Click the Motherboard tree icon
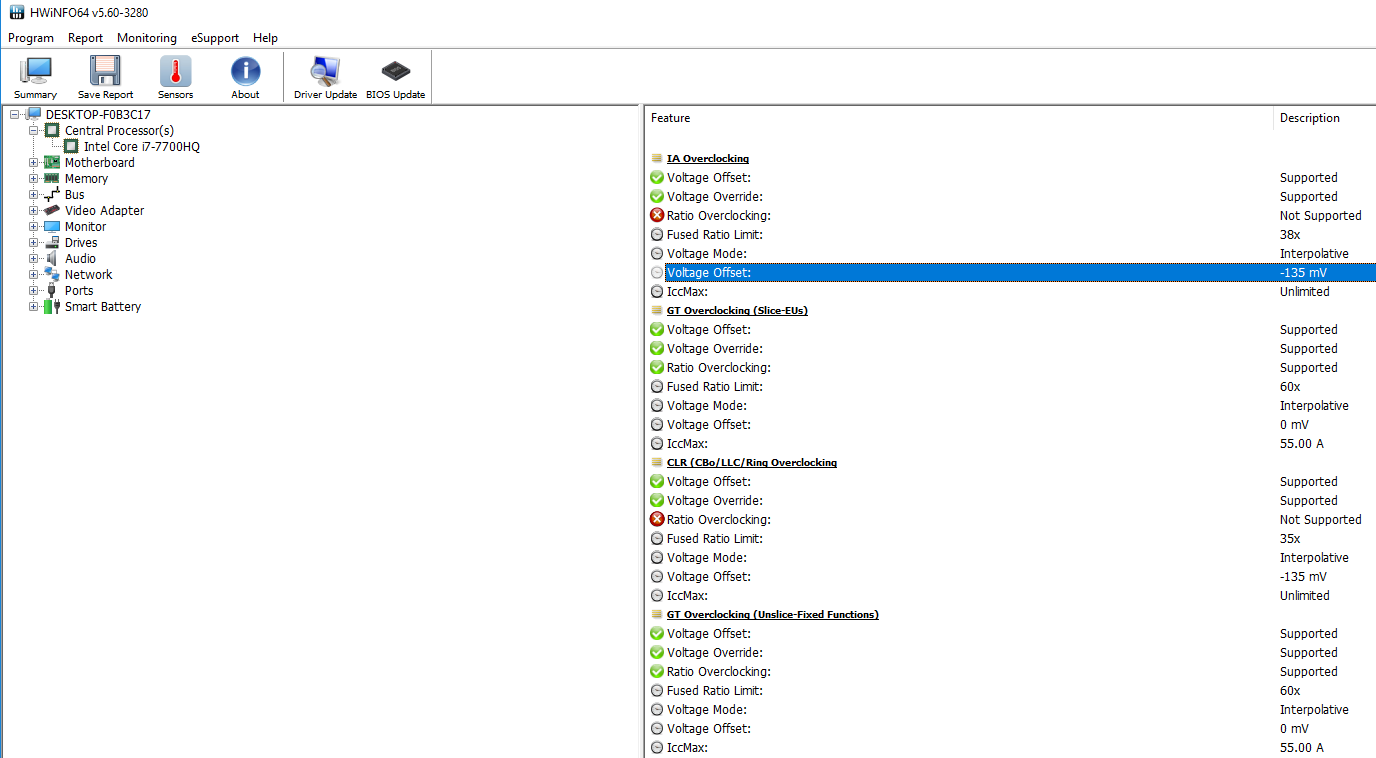The height and width of the screenshot is (758, 1376). pyautogui.click(x=52, y=162)
